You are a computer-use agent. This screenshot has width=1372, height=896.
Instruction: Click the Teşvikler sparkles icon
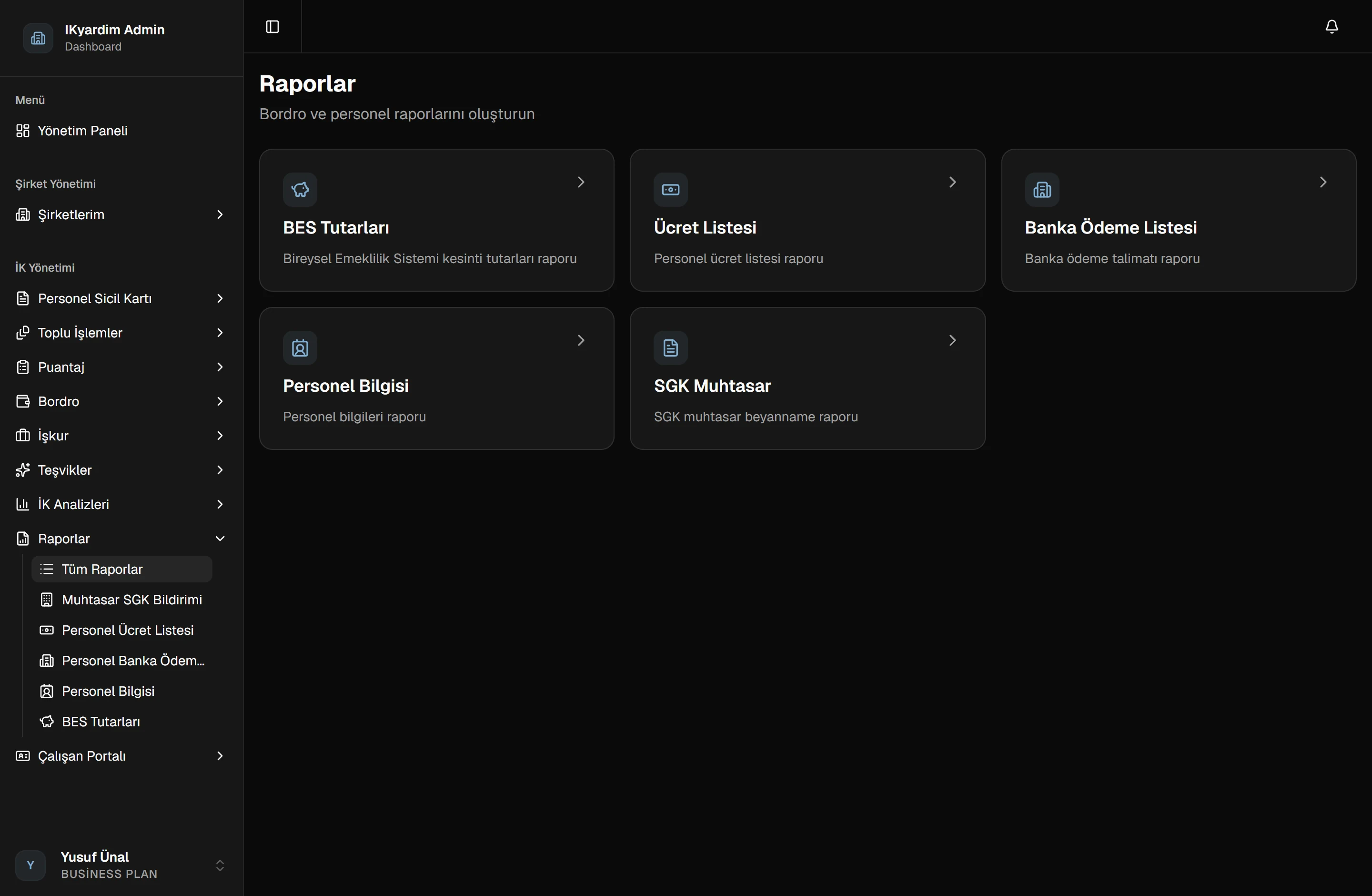[x=22, y=470]
